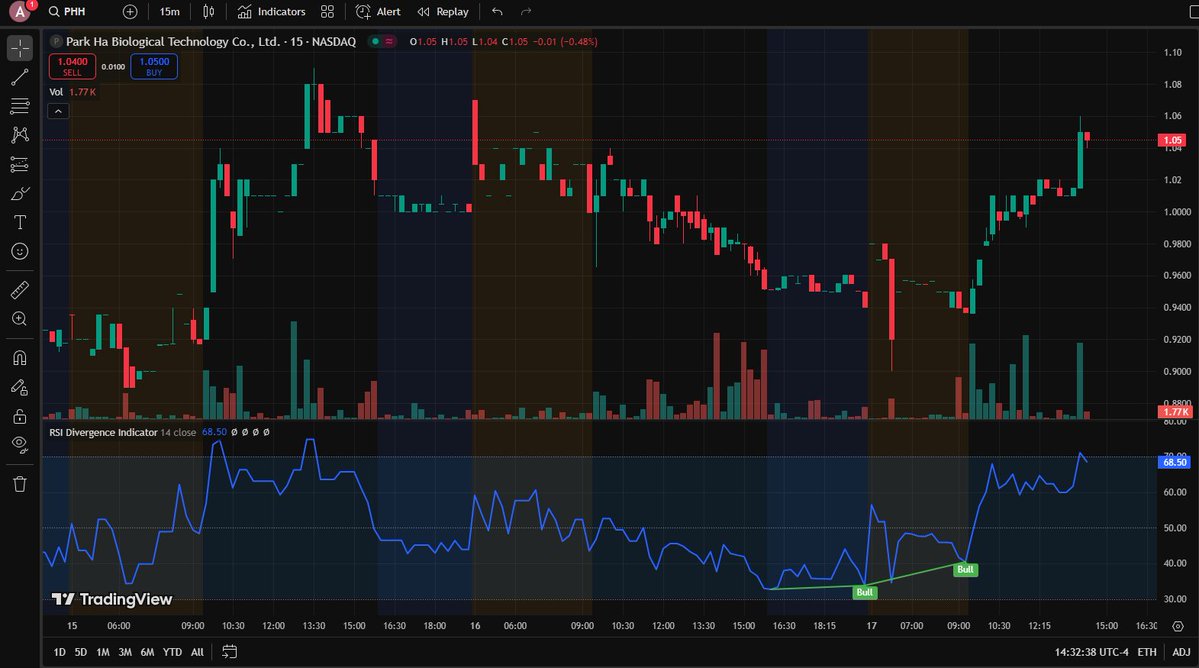The width and height of the screenshot is (1199, 668).
Task: Select the All time range
Action: click(x=197, y=652)
